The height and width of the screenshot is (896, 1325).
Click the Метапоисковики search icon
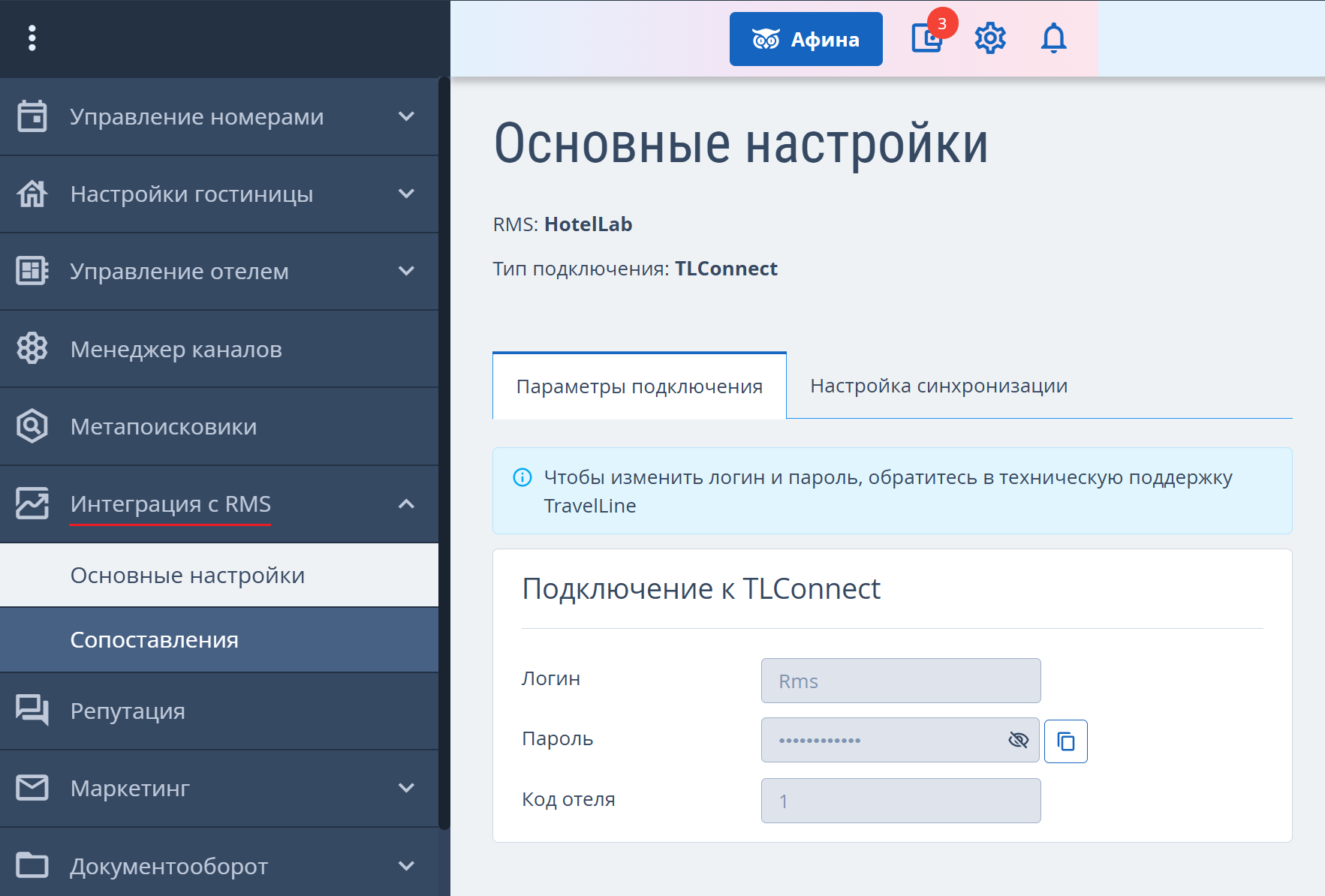coord(32,425)
